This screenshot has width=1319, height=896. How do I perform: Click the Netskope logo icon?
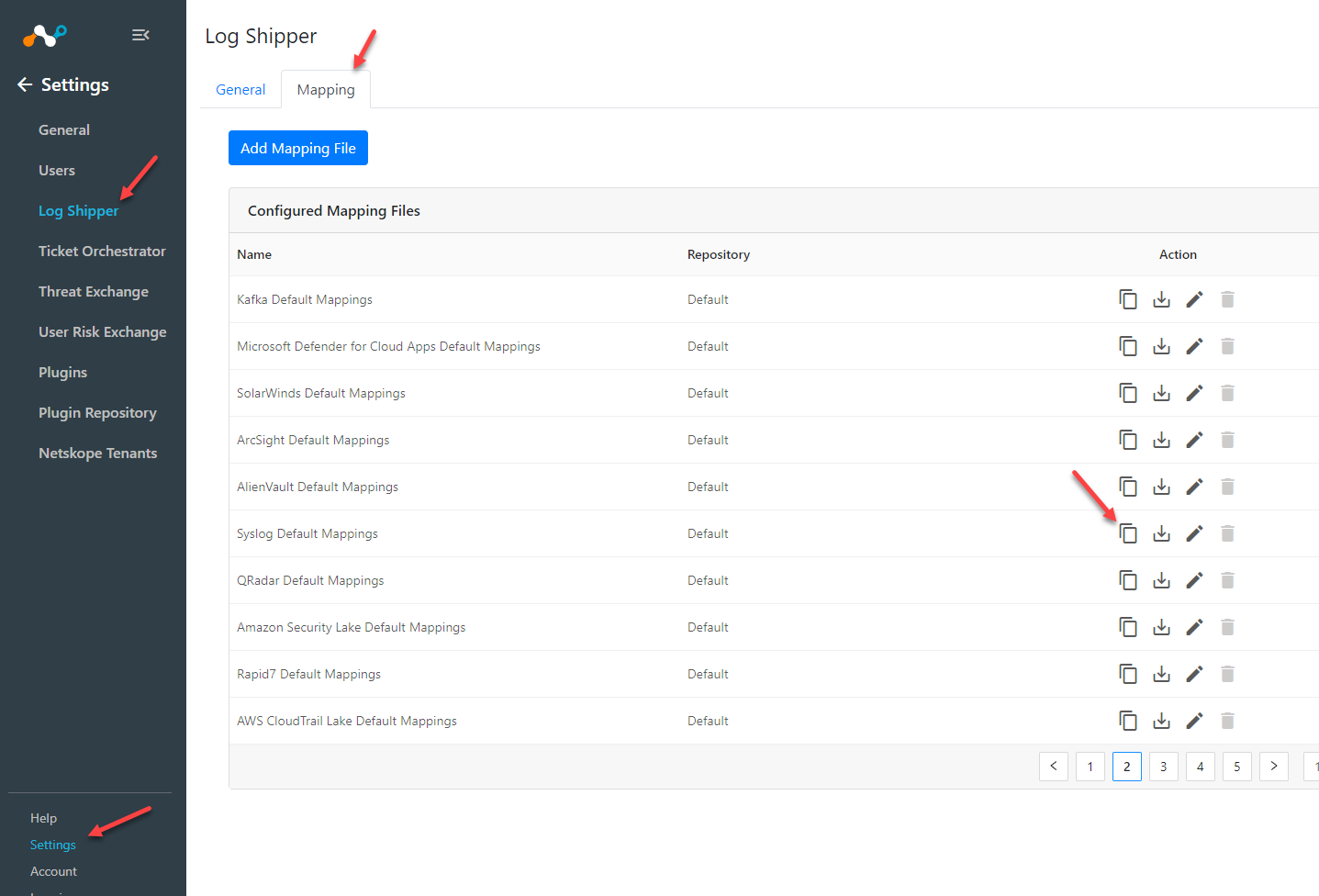(44, 35)
